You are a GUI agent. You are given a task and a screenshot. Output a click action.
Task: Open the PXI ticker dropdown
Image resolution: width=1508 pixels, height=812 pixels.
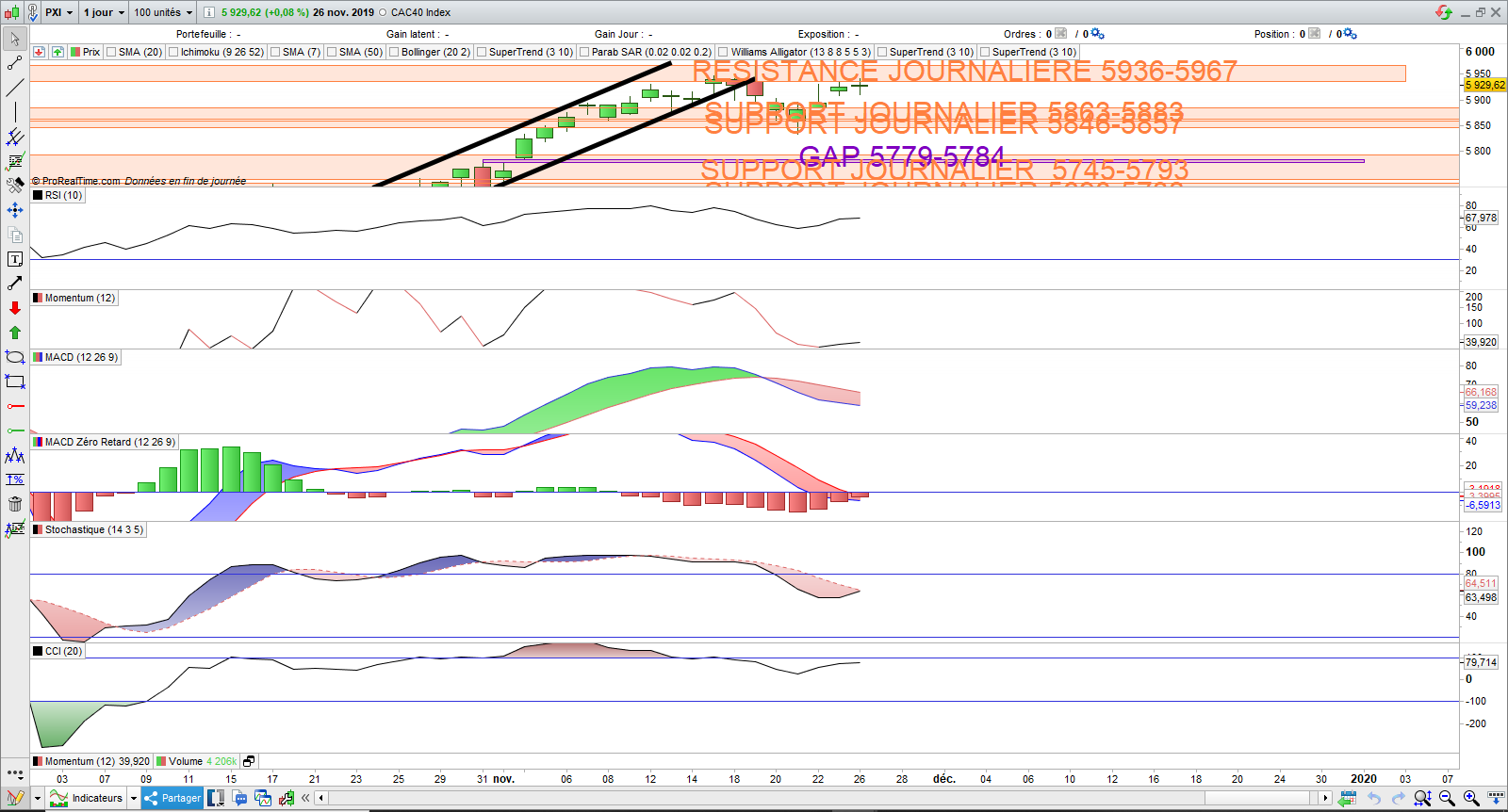tap(58, 12)
